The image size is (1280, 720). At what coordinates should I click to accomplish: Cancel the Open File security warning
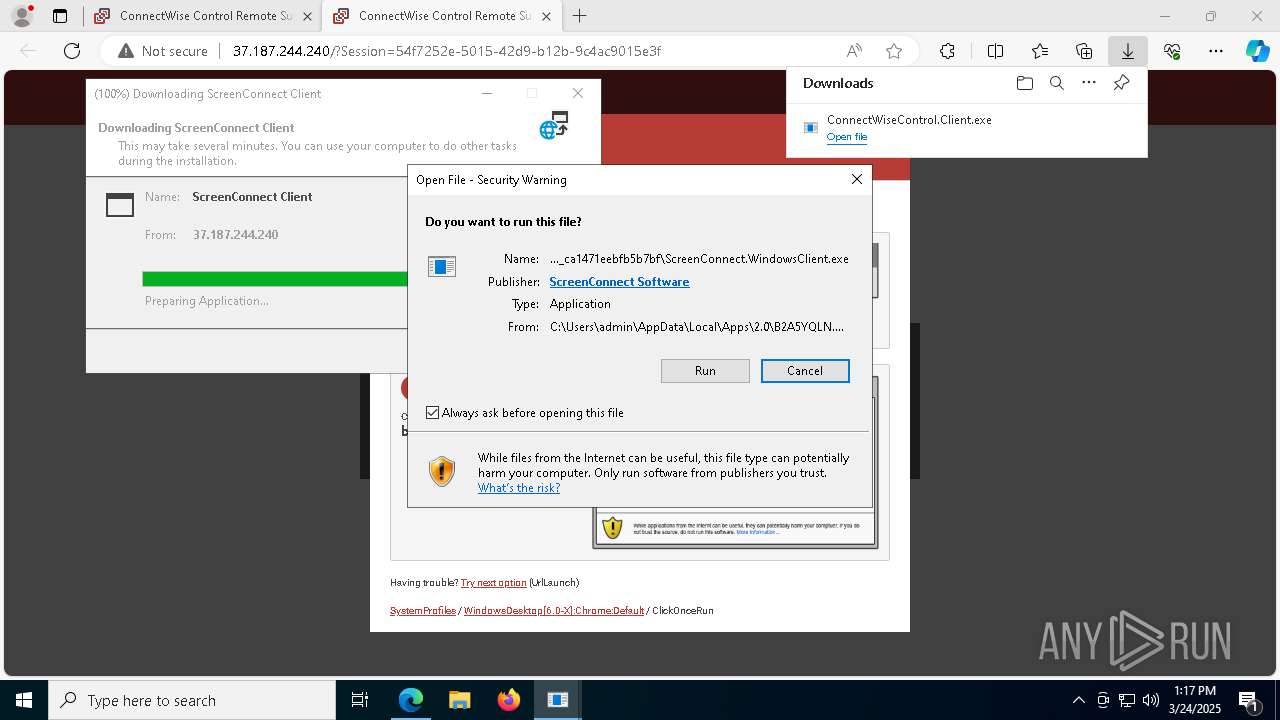click(x=805, y=371)
